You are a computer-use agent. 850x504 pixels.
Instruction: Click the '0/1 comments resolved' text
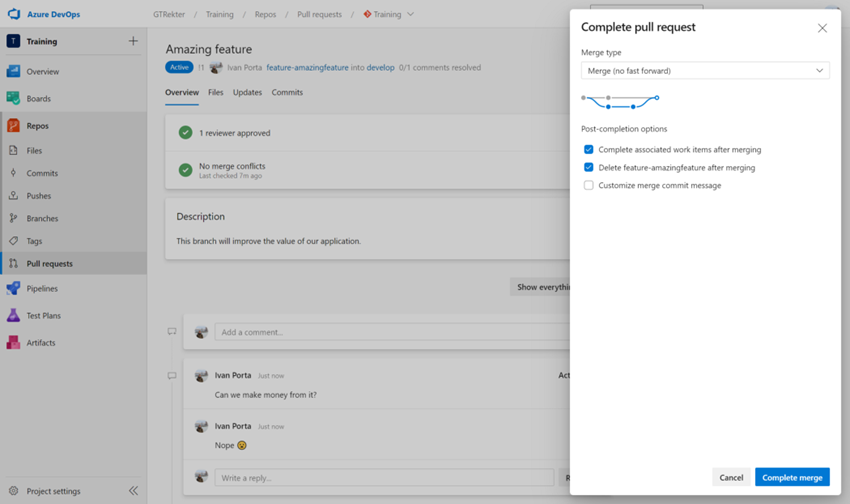click(440, 68)
